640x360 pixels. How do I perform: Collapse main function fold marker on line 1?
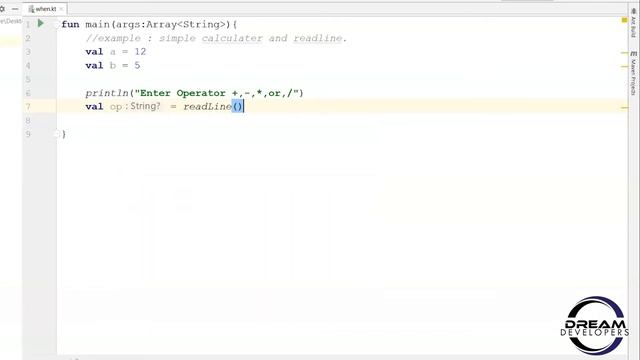(56, 24)
